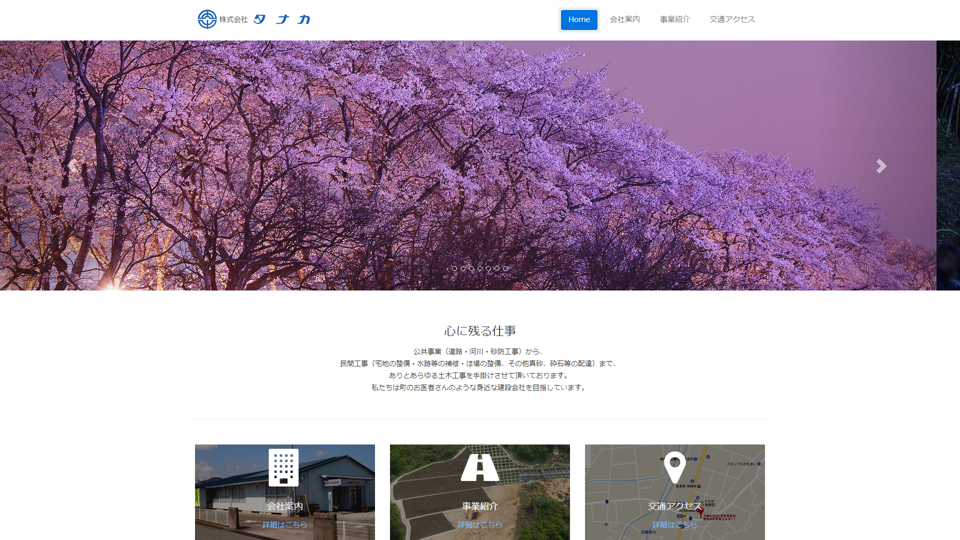Click the 株式会社タナカ company logo

coord(254,19)
